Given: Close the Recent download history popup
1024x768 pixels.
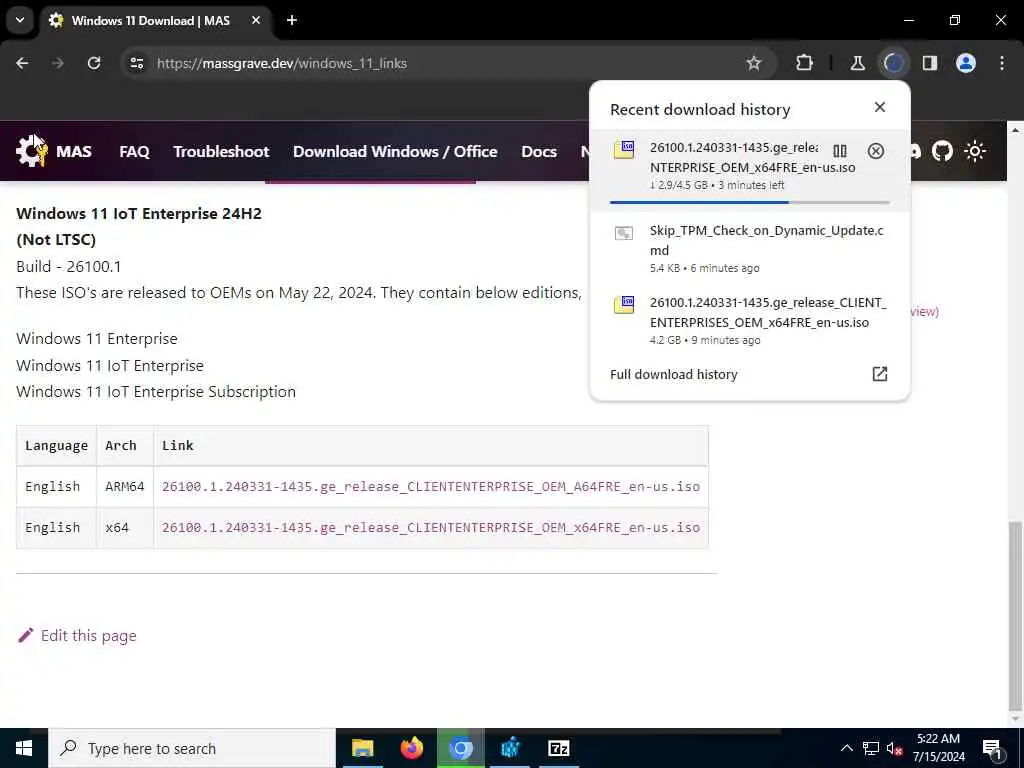Looking at the screenshot, I should pyautogui.click(x=880, y=107).
